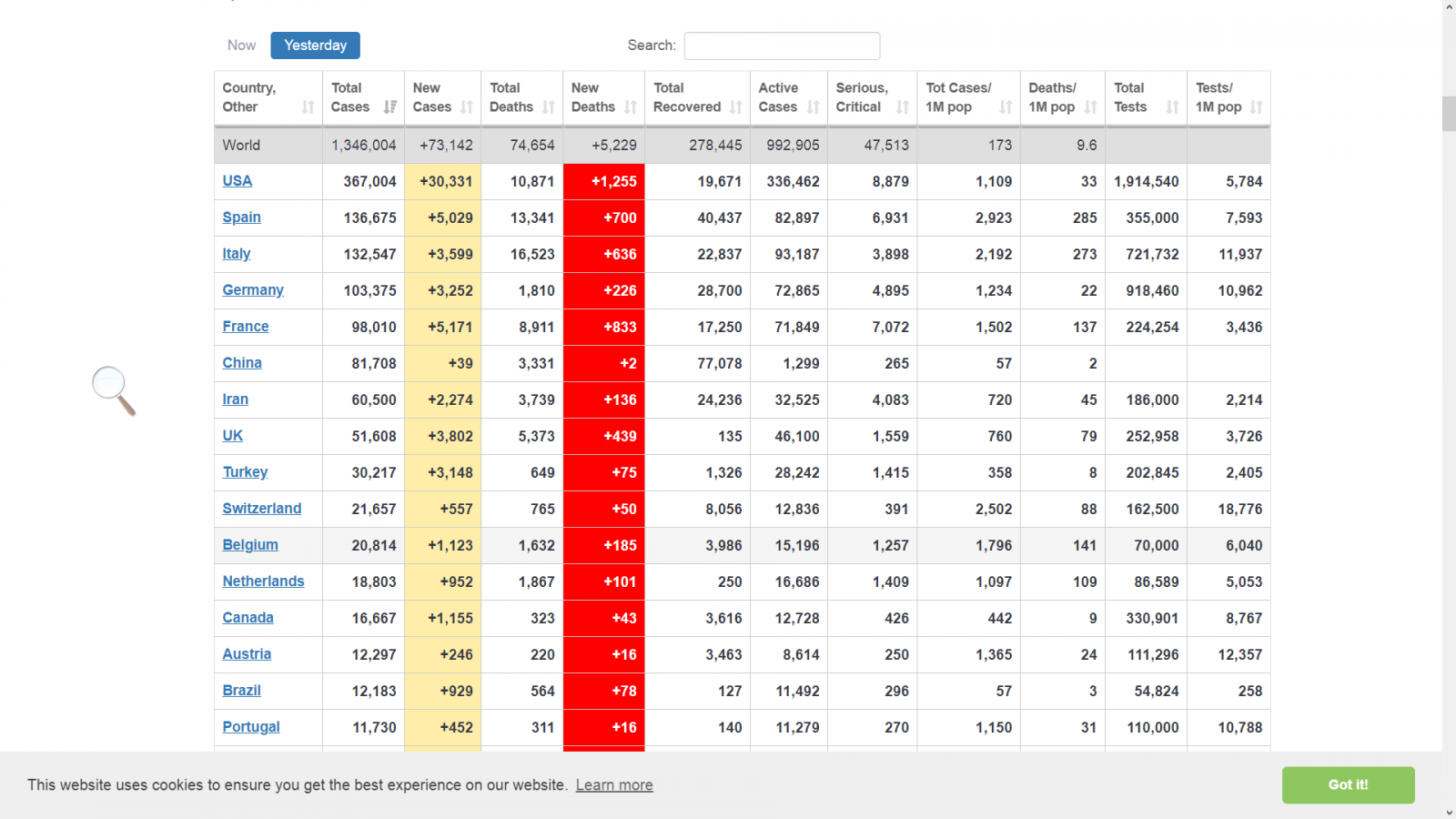Open the Turkey country link
This screenshot has height=819, width=1456.
coord(246,472)
